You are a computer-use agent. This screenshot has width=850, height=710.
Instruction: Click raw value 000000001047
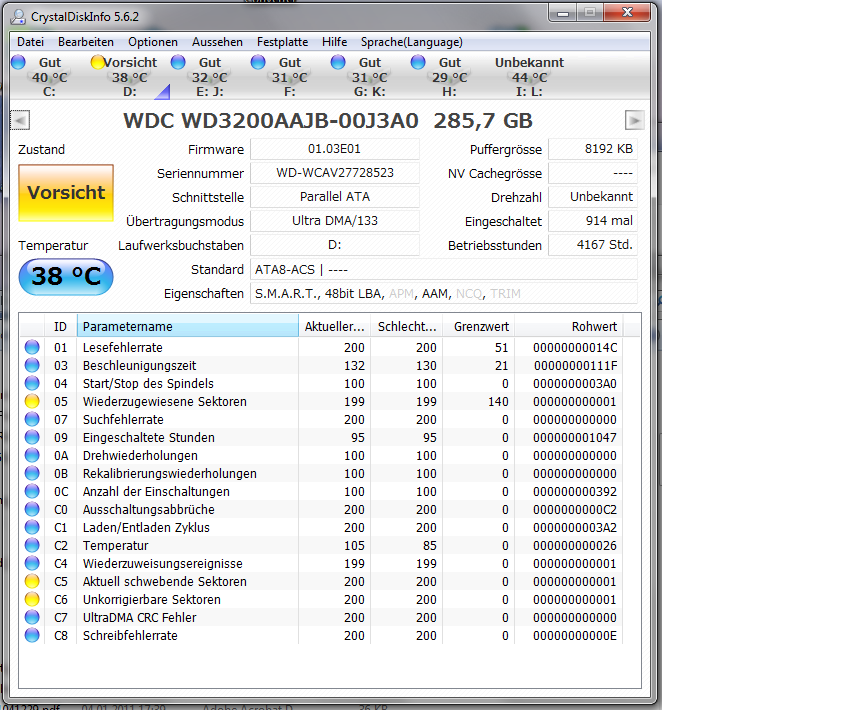pyautogui.click(x=575, y=437)
